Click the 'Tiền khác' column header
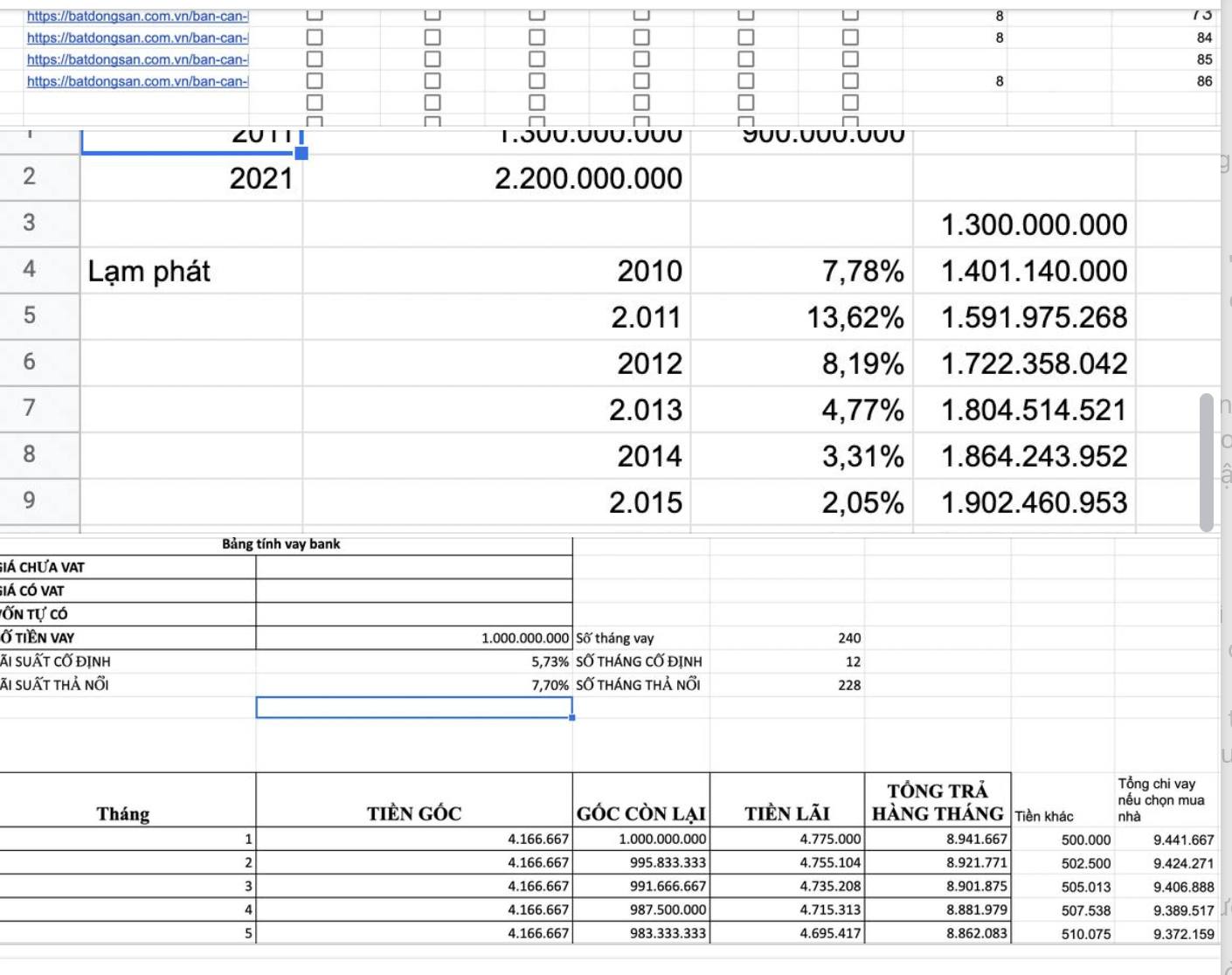Image resolution: width=1232 pixels, height=975 pixels. [x=1062, y=800]
